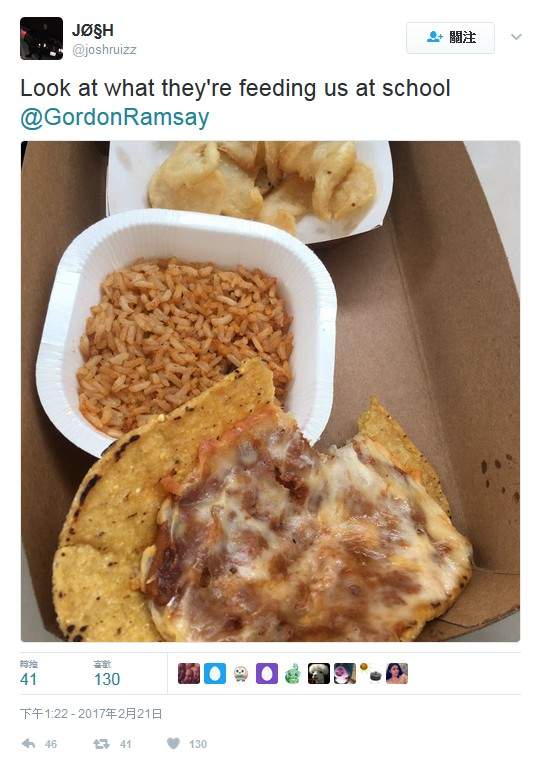View the 130 likes count list
The height and width of the screenshot is (762, 535).
106,674
